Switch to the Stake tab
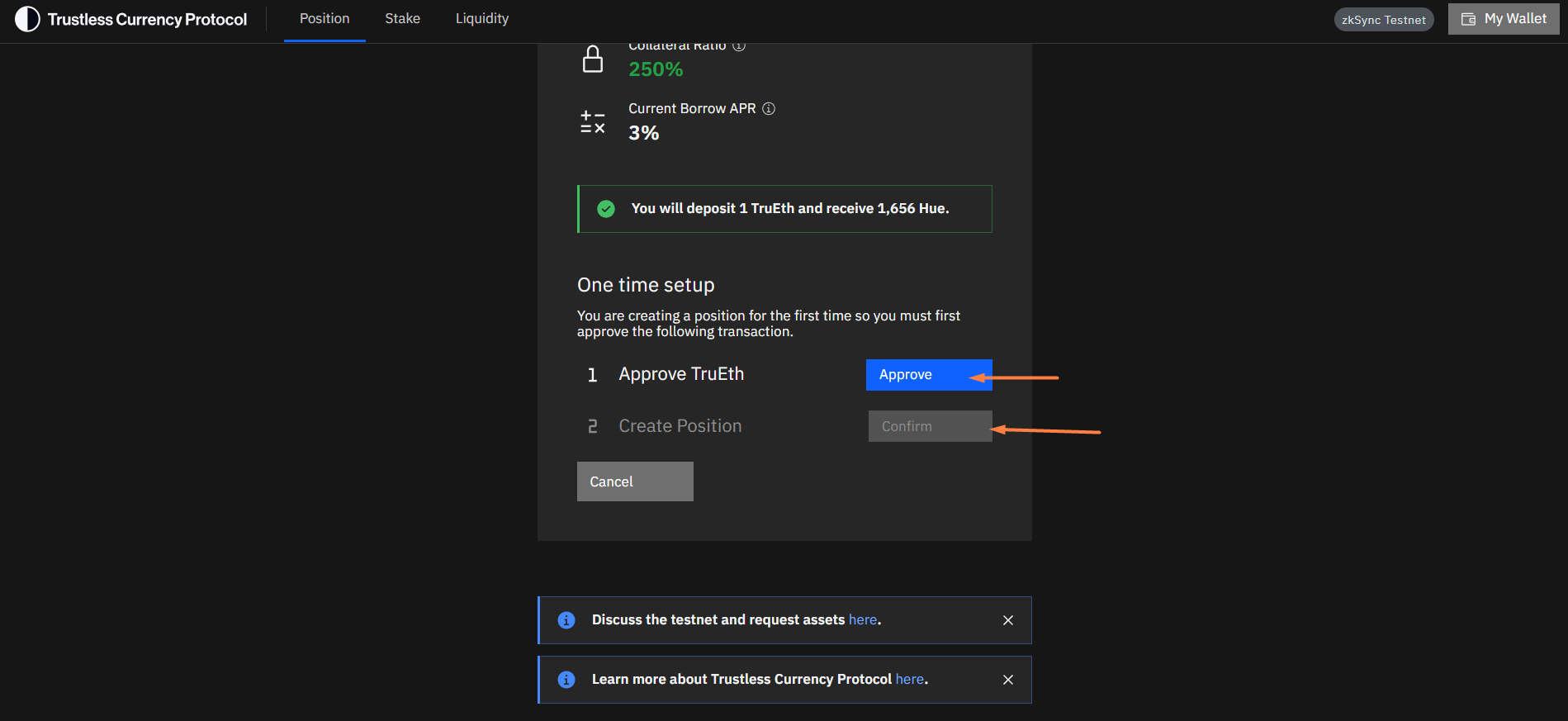This screenshot has width=1568, height=721. pyautogui.click(x=402, y=19)
